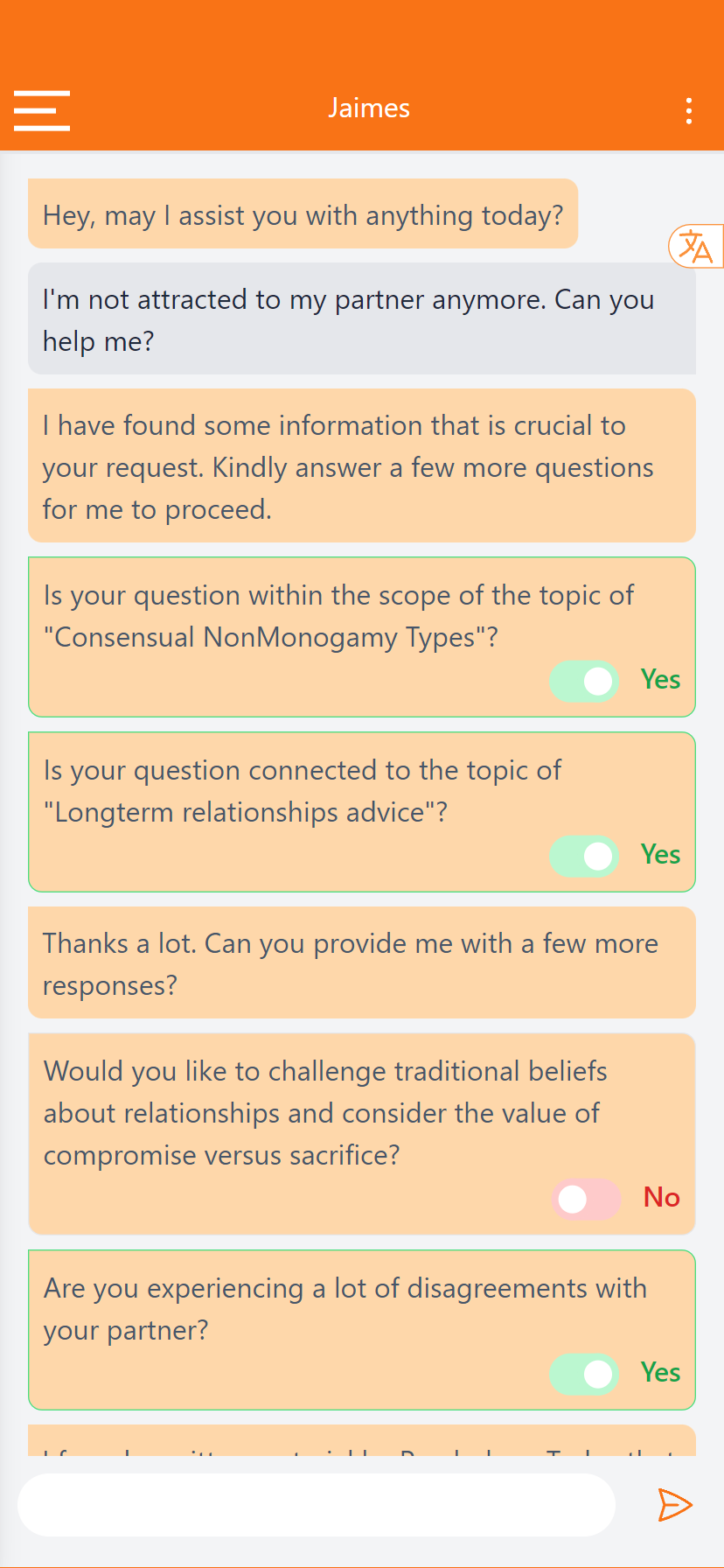
Task: Click the greeting message bubble
Action: click(303, 214)
